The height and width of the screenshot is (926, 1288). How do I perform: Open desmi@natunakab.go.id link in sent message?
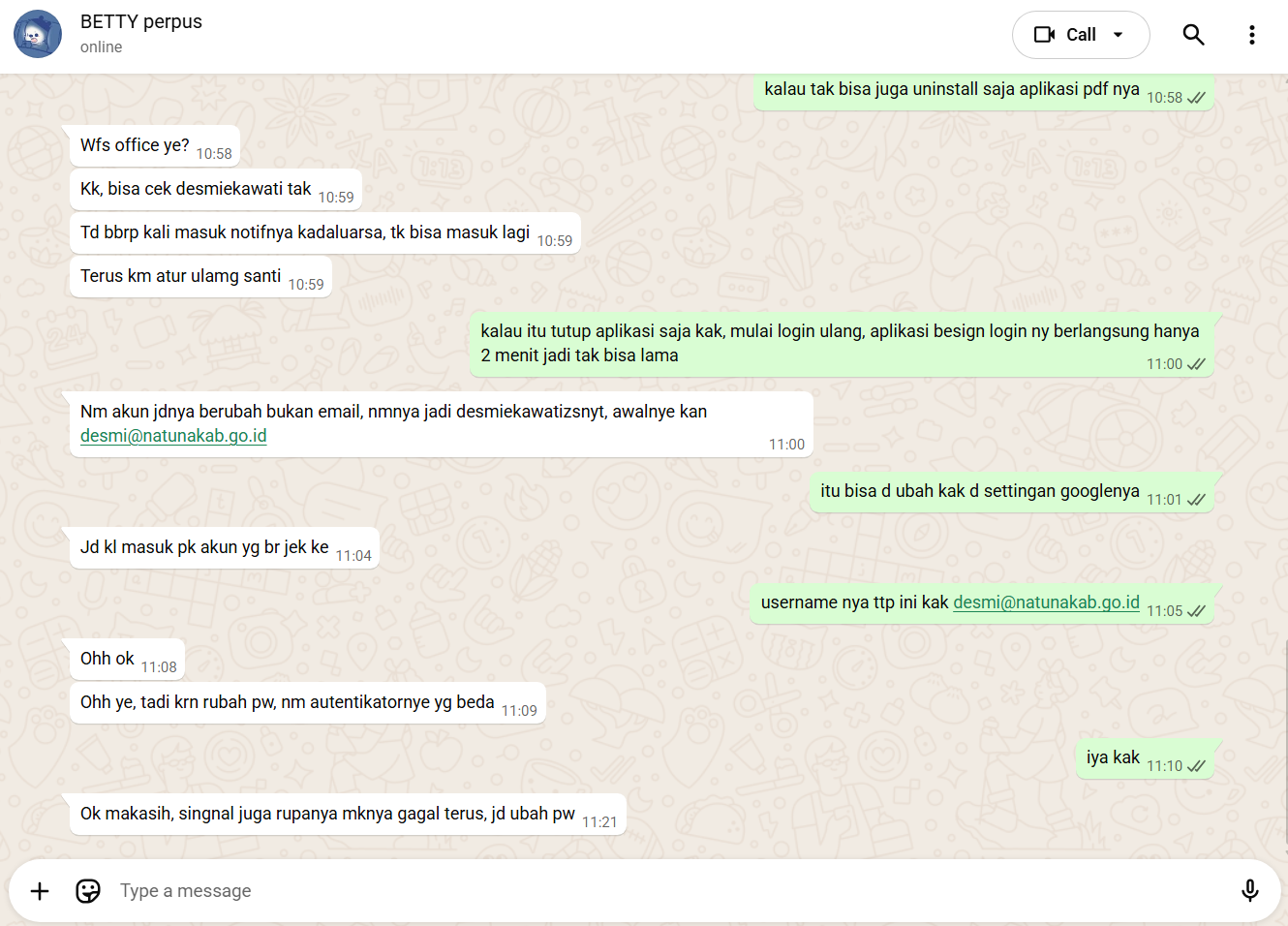pos(1046,602)
